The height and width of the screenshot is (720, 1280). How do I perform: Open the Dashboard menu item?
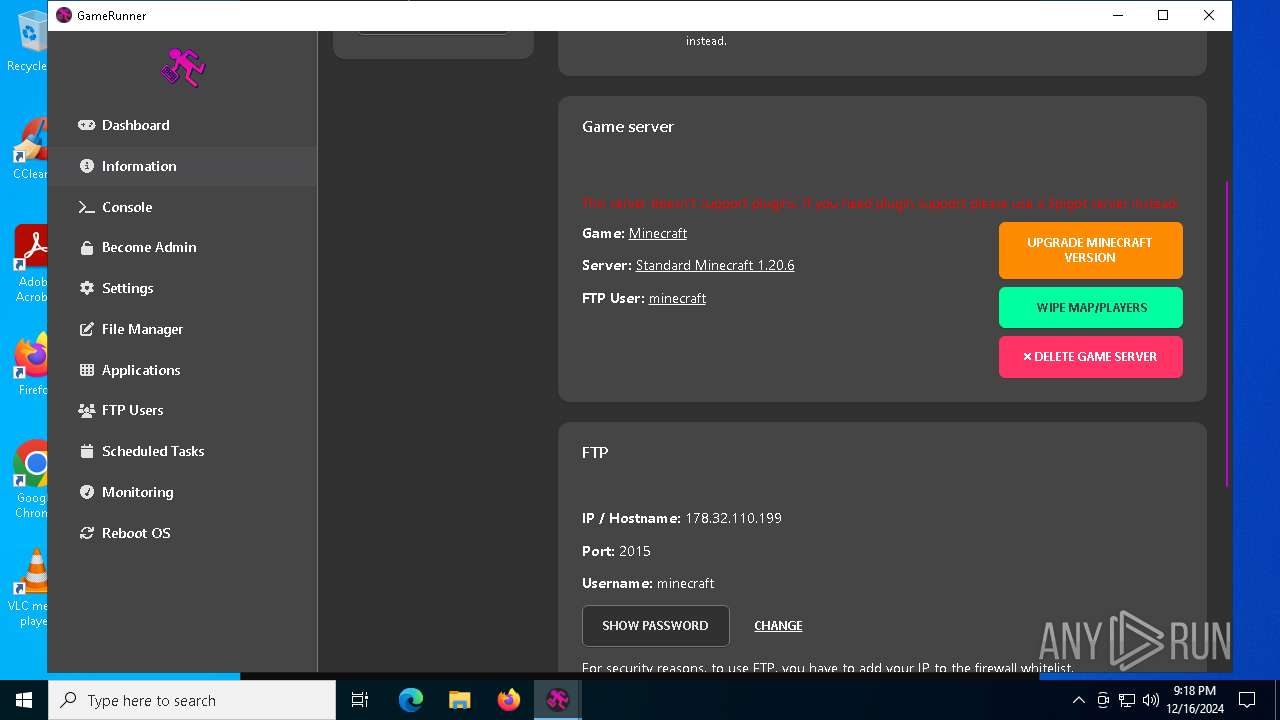click(x=183, y=125)
